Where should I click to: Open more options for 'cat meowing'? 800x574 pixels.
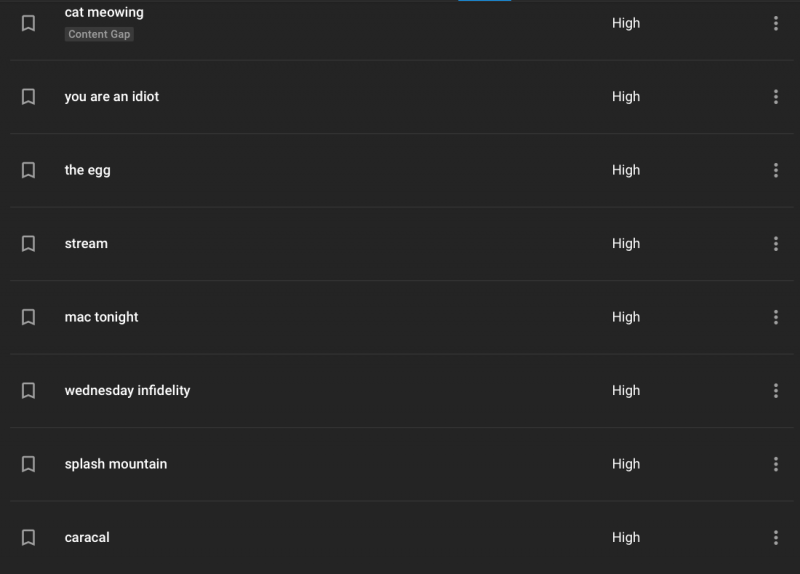(x=776, y=23)
